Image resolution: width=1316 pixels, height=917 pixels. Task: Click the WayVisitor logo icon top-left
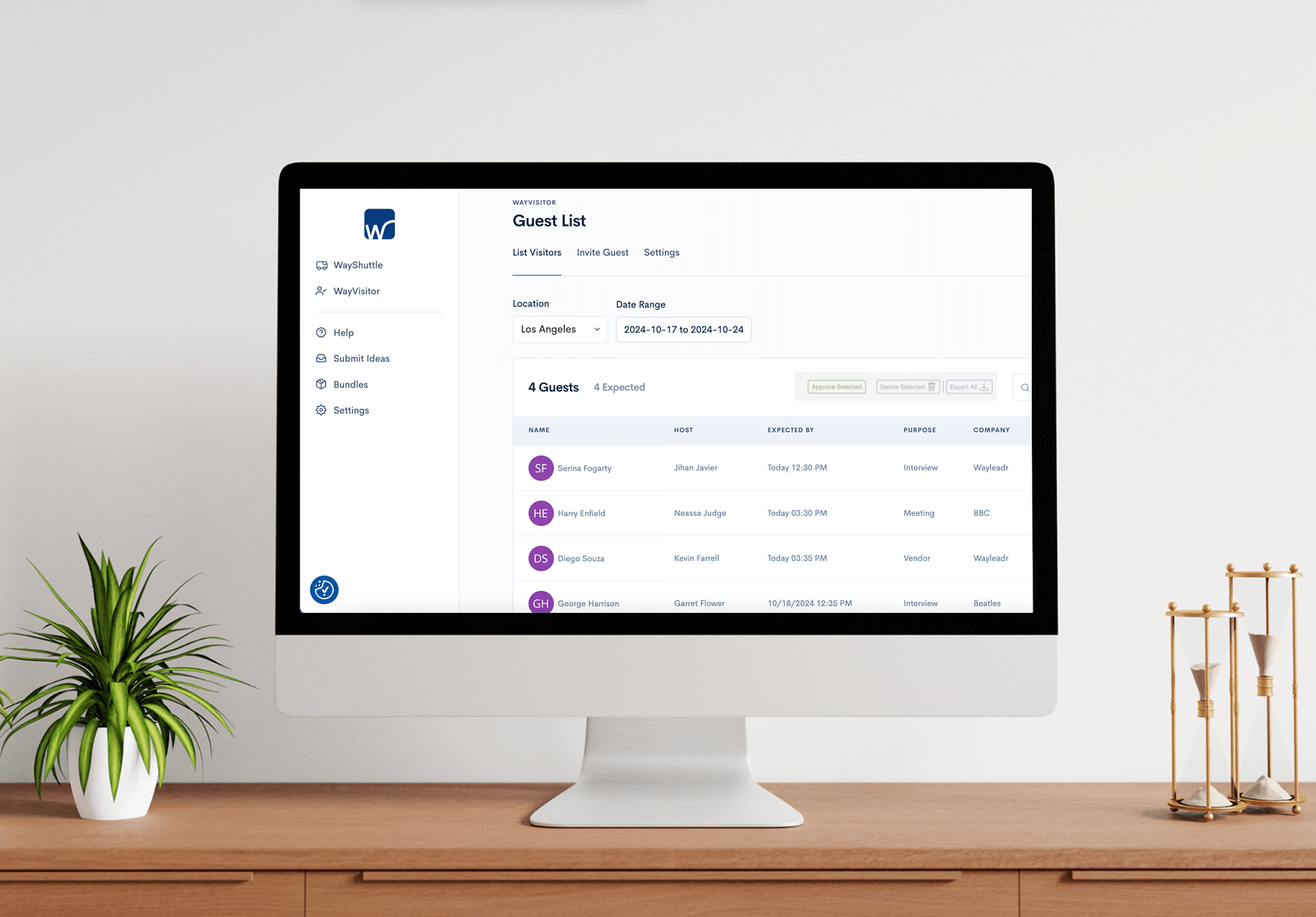379,224
